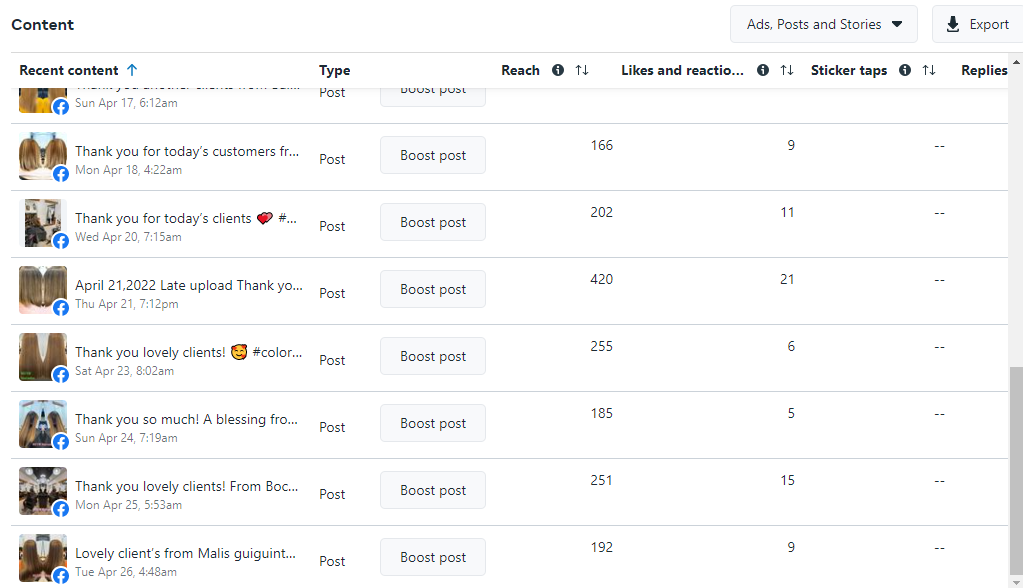Viewport: 1023px width, 588px height.
Task: Click the Reach info icon
Action: [558, 70]
